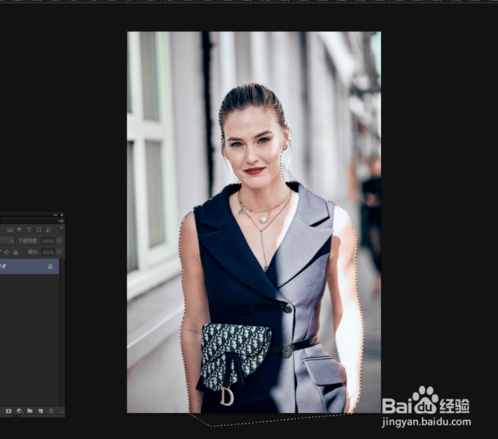Open the blend mode dropdown
This screenshot has width=498, height=439.
click(7, 241)
